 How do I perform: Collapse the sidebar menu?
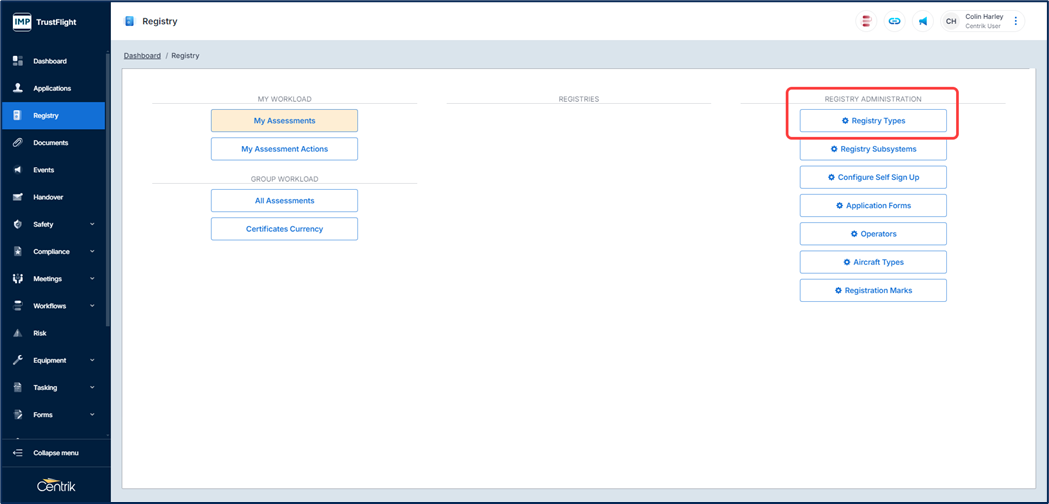click(55, 453)
